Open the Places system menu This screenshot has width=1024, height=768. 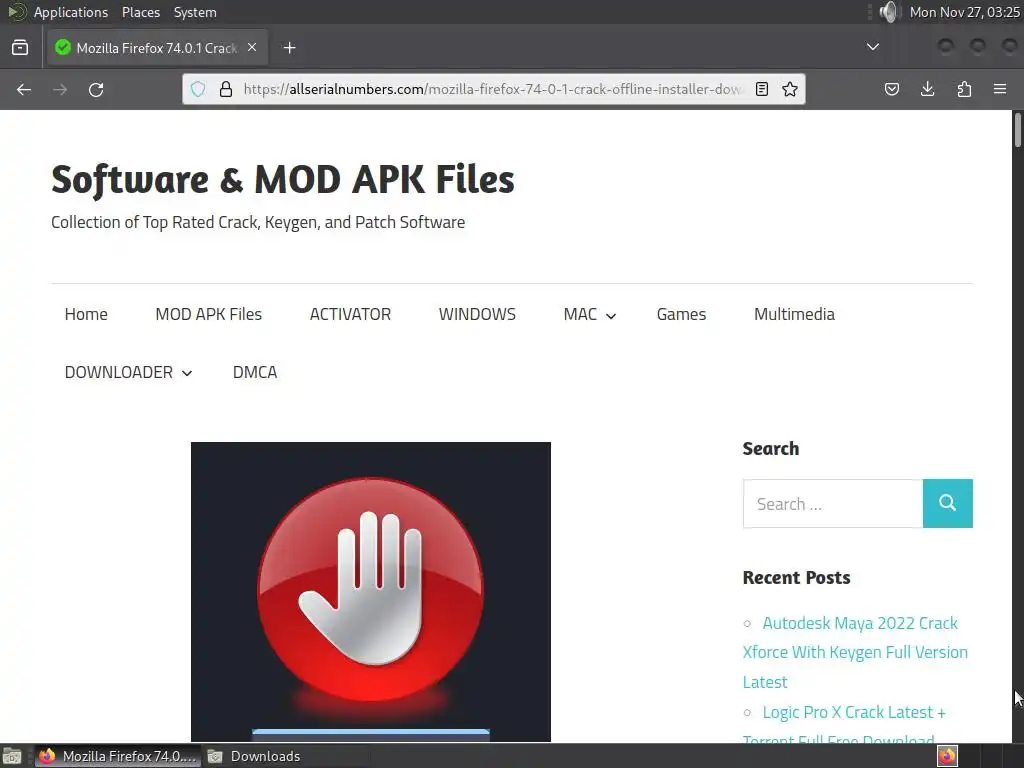140,12
